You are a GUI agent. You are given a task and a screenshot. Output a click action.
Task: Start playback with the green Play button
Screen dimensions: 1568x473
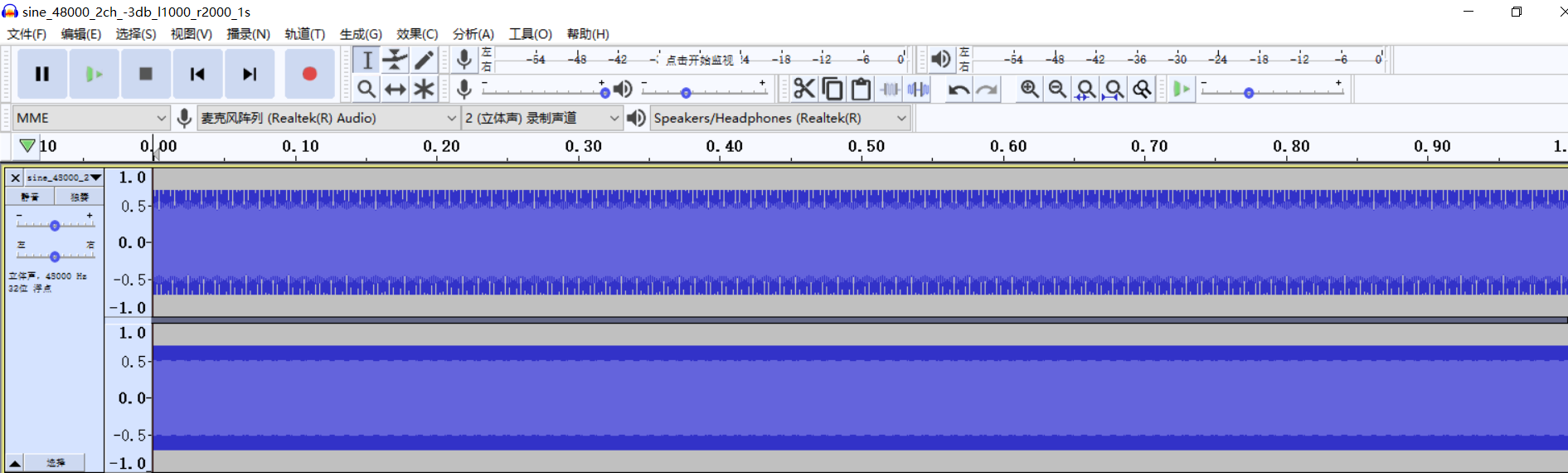[94, 74]
